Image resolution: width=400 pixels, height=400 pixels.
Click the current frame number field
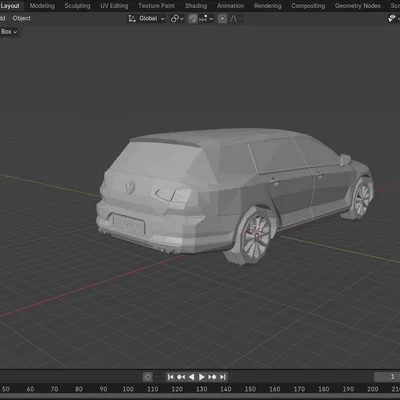click(387, 377)
